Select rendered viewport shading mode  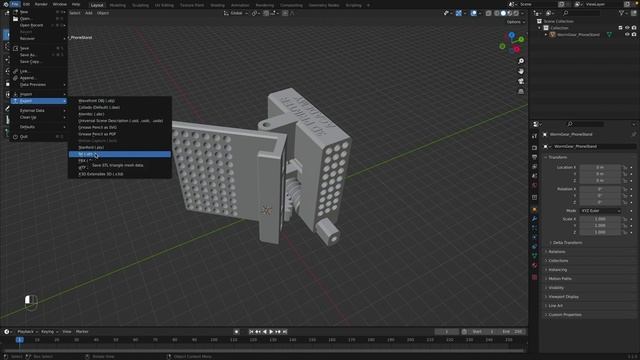click(x=516, y=13)
